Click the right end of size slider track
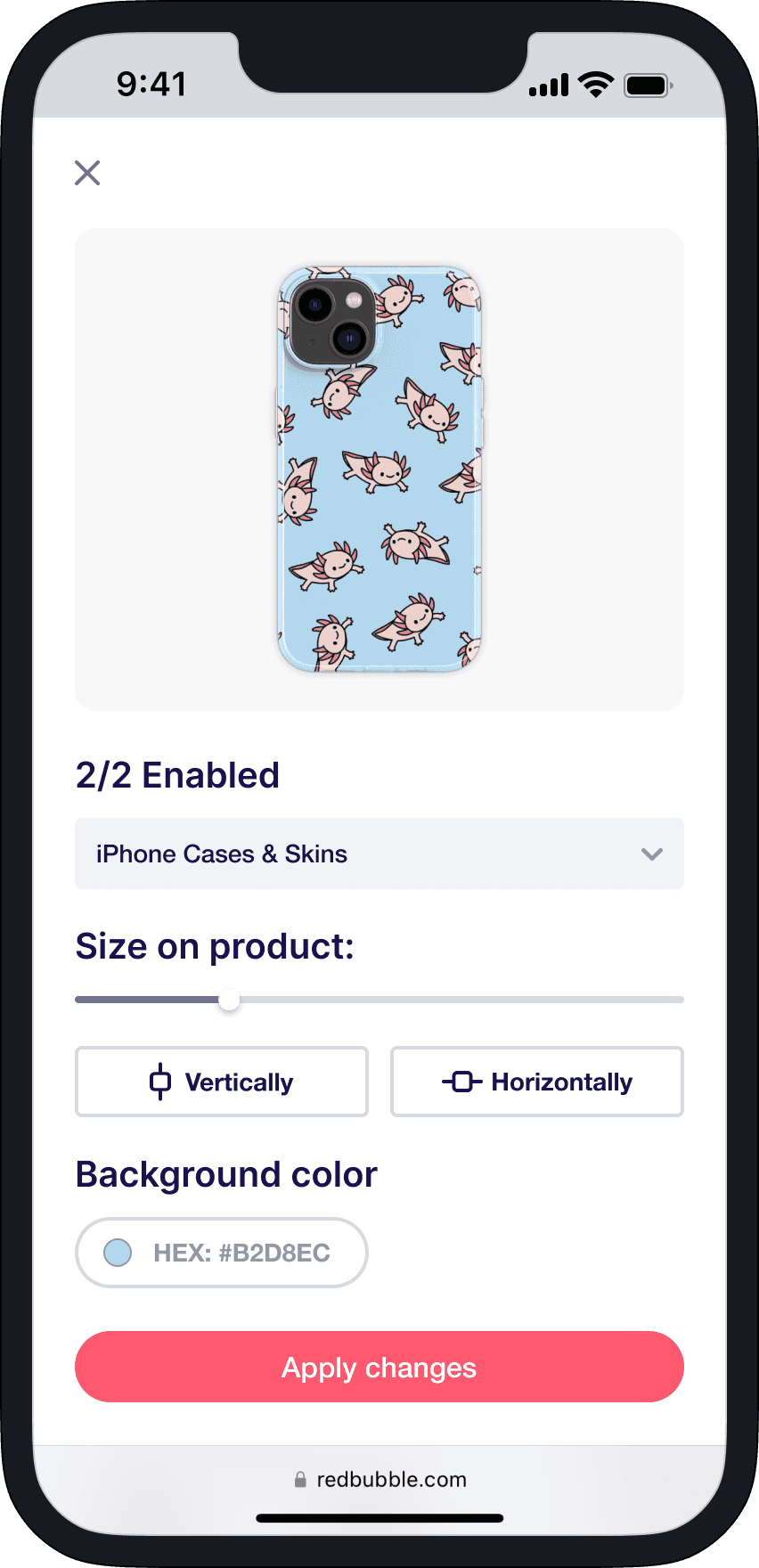 (677, 1000)
